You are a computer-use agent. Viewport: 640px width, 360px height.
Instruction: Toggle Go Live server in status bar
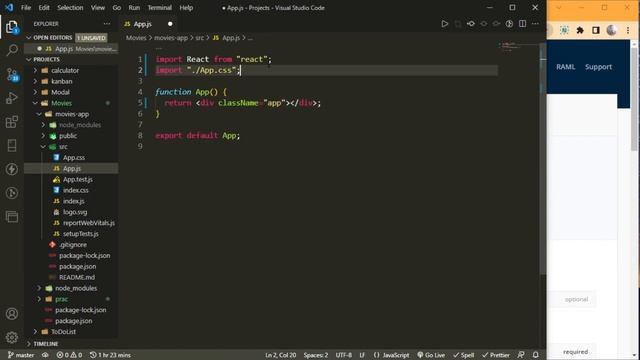coord(431,355)
